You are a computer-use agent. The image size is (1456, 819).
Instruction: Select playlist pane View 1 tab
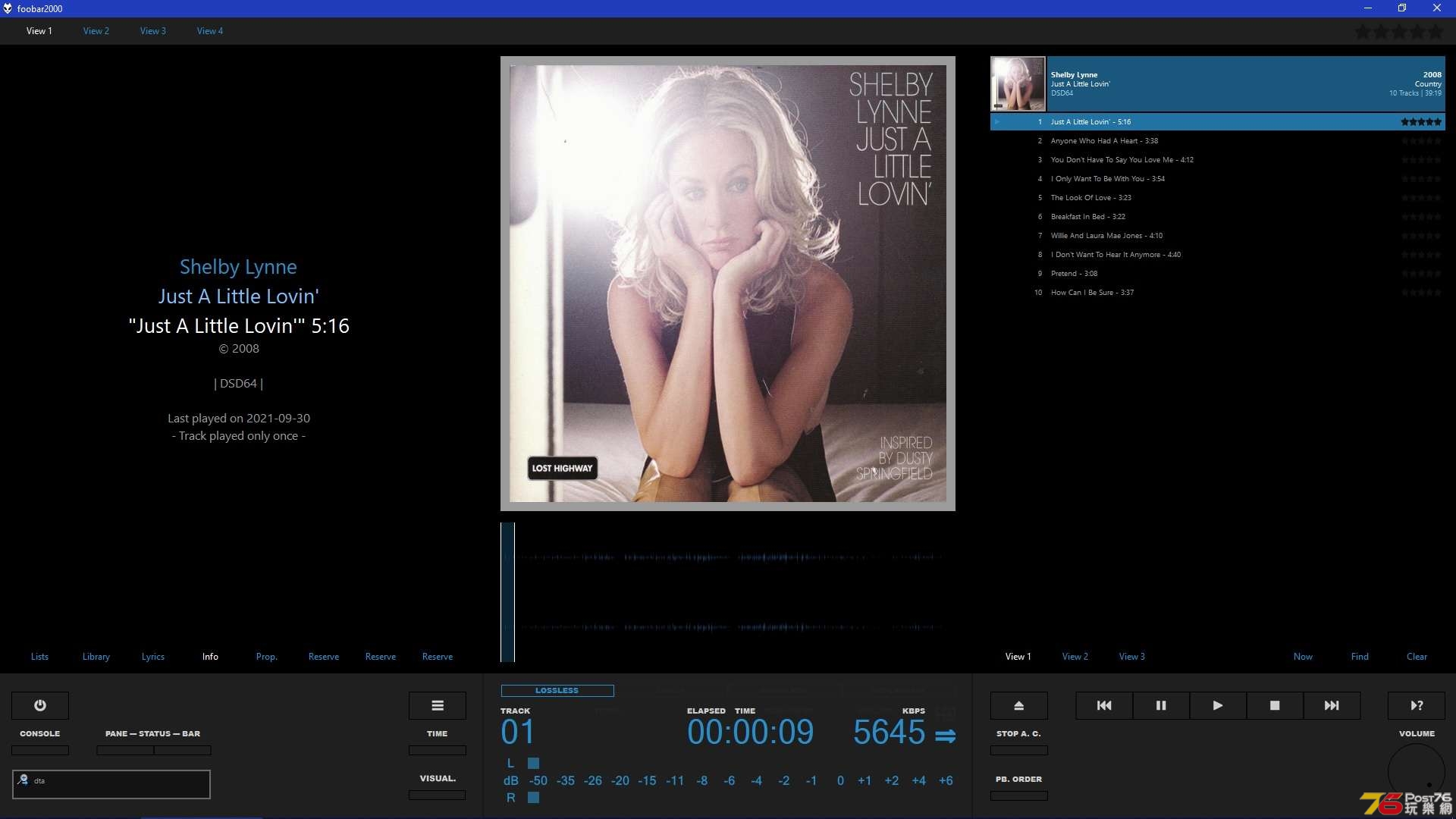[1018, 657]
